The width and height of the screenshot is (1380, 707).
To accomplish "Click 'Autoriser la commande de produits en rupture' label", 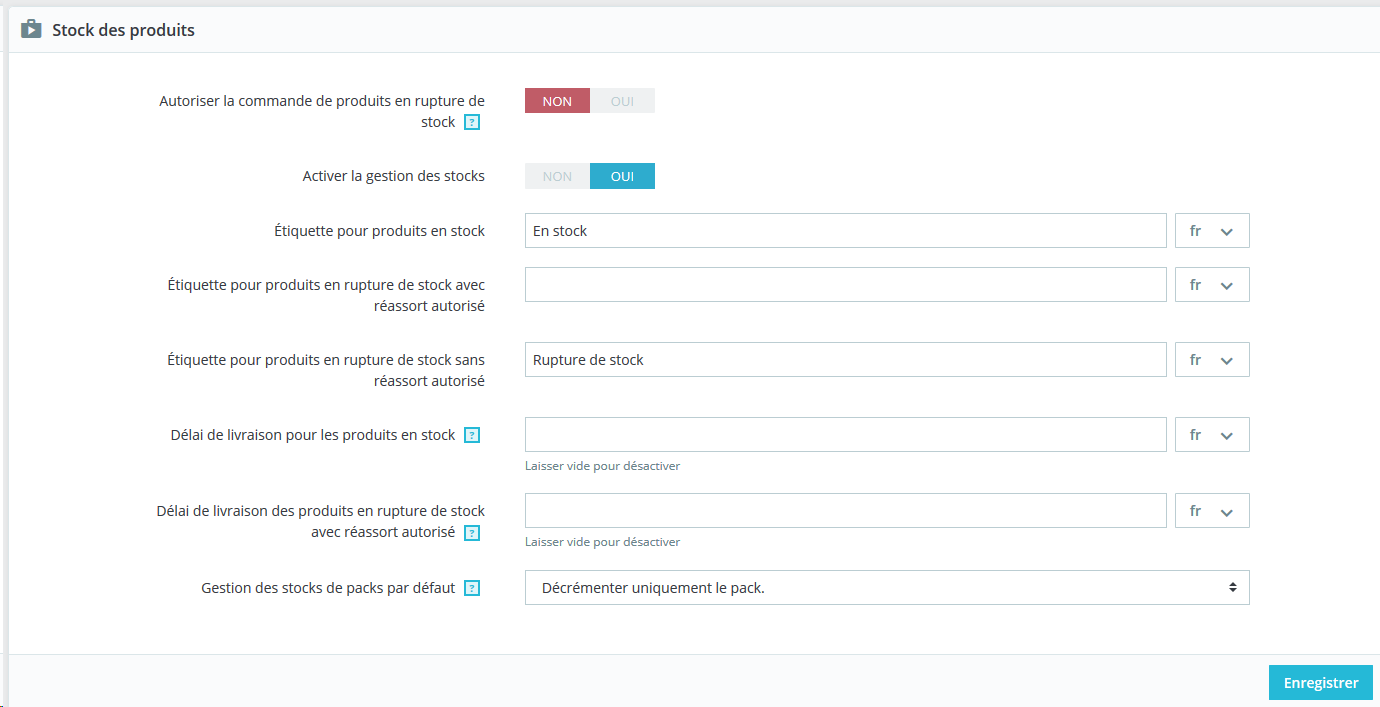I will pos(322,111).
